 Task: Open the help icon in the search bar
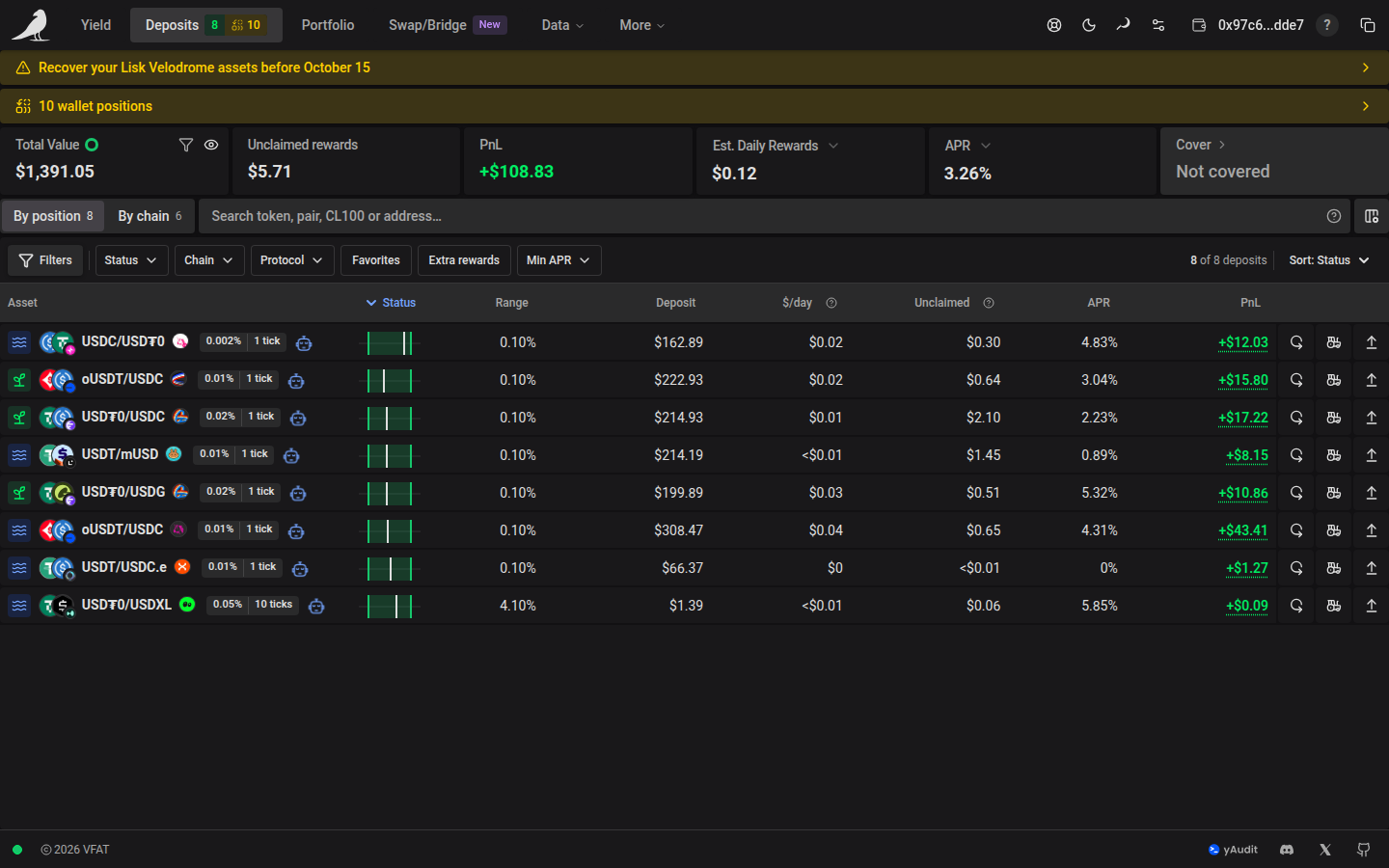click(x=1334, y=216)
